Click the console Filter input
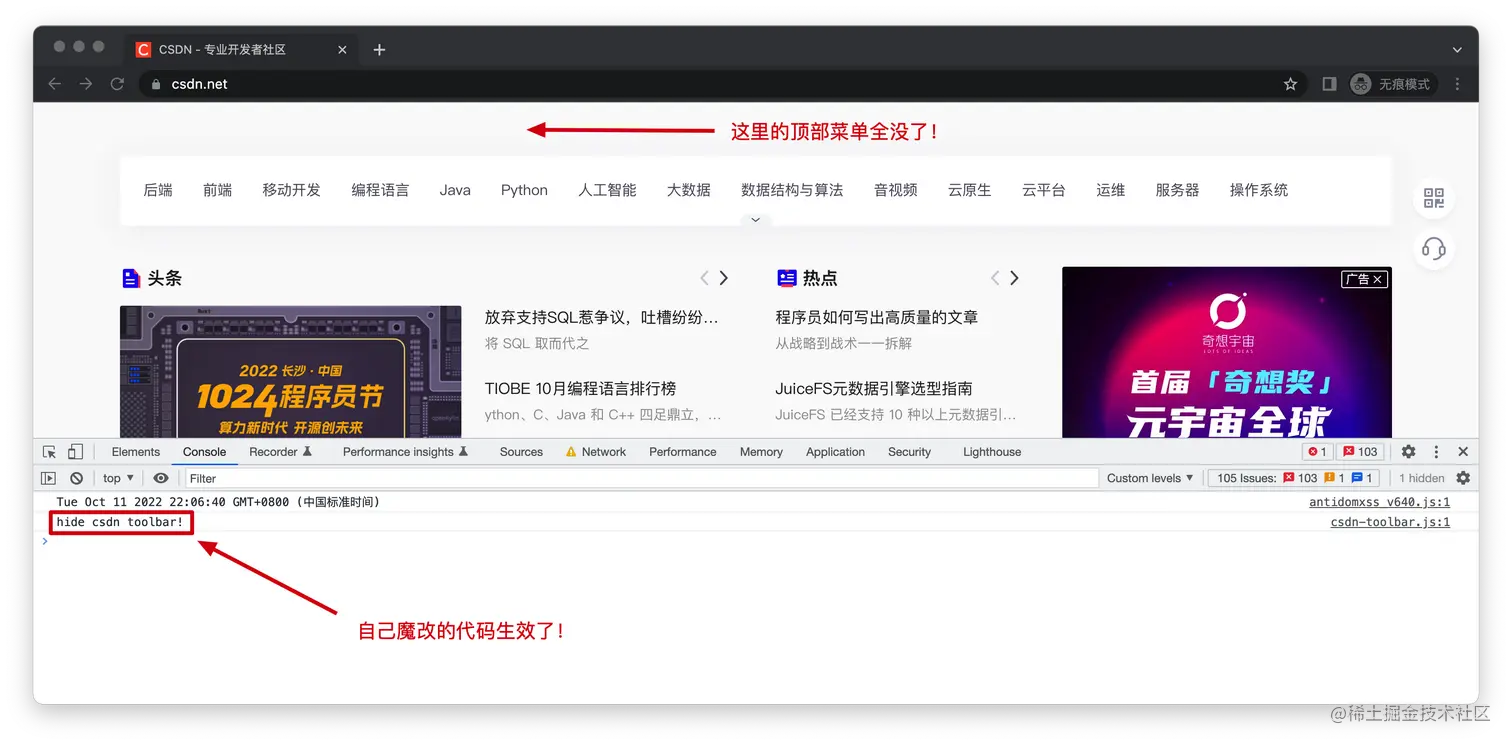 click(x=642, y=478)
